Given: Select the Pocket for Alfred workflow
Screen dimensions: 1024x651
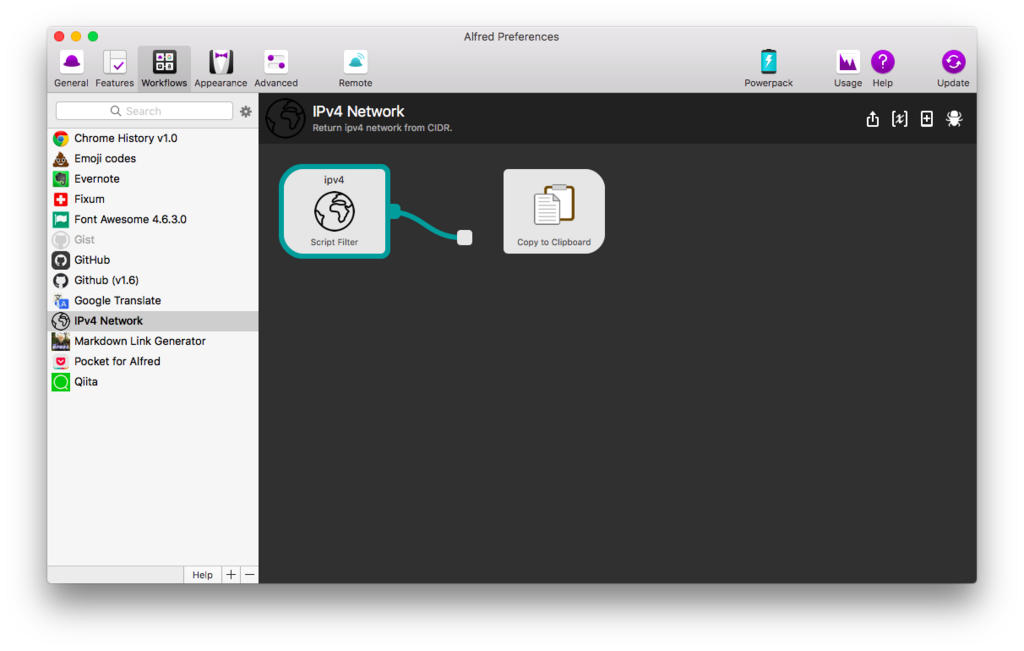Looking at the screenshot, I should (x=153, y=361).
